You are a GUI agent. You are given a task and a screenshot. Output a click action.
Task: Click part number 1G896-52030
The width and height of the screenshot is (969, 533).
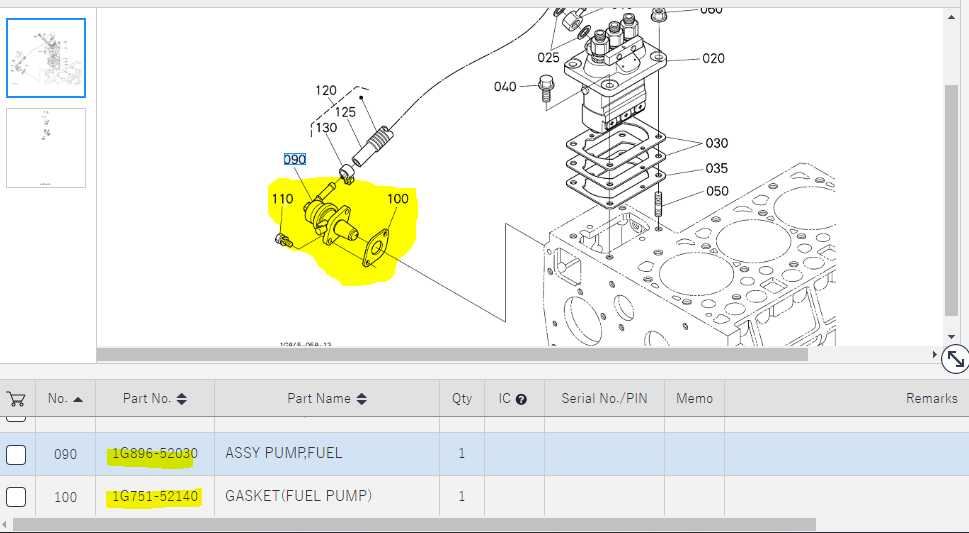(154, 454)
